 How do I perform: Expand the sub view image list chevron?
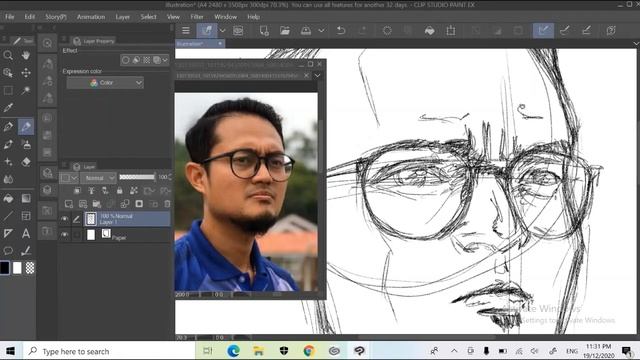[318, 76]
